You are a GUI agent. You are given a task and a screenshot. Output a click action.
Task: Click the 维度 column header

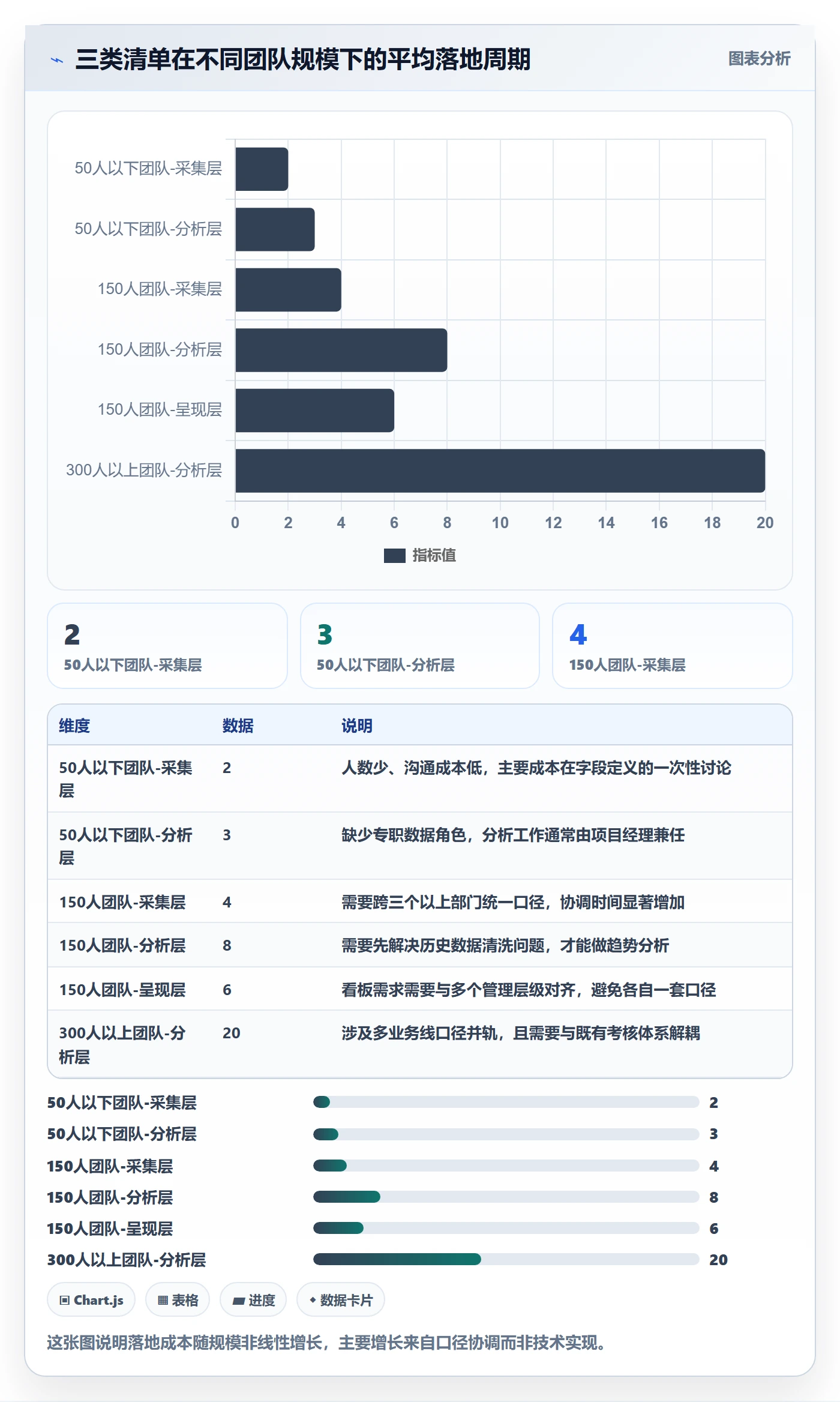(74, 726)
